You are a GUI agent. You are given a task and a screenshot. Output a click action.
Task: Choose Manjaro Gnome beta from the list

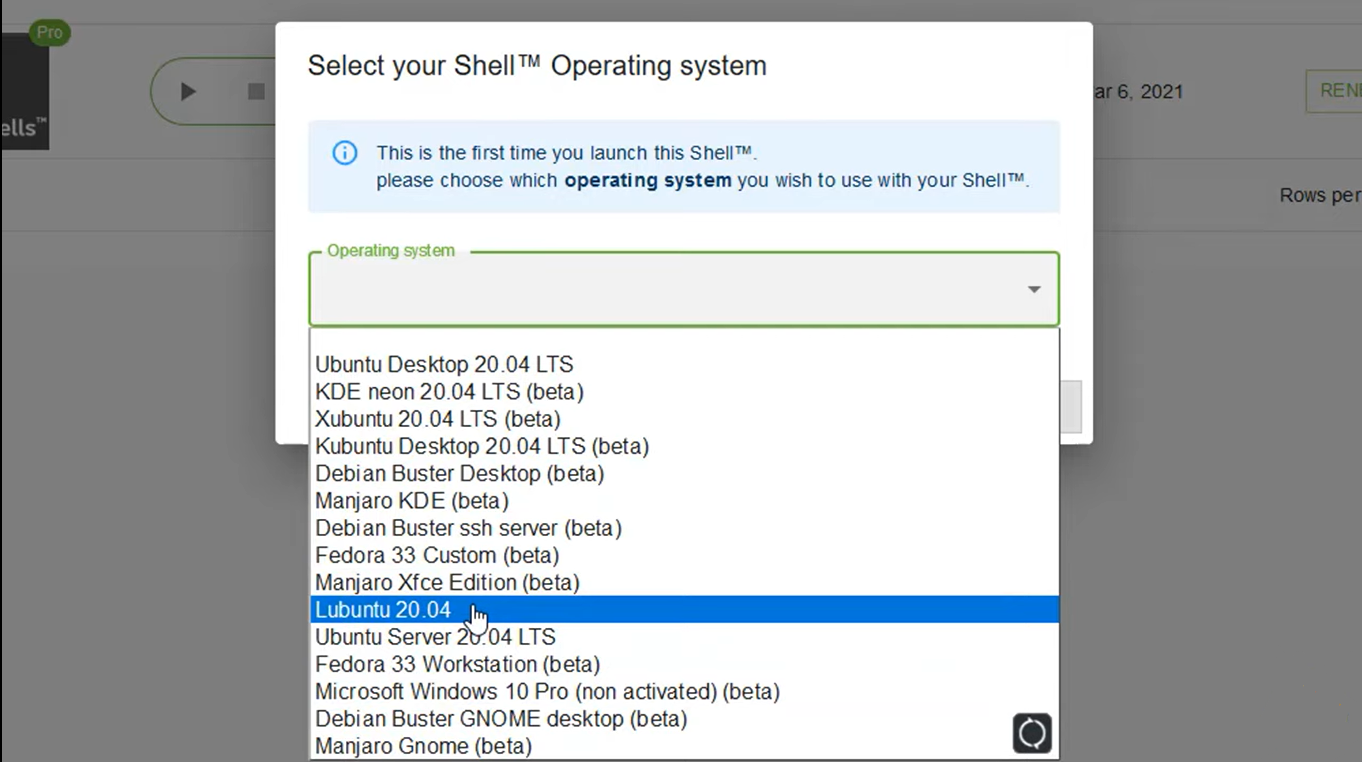coord(422,746)
